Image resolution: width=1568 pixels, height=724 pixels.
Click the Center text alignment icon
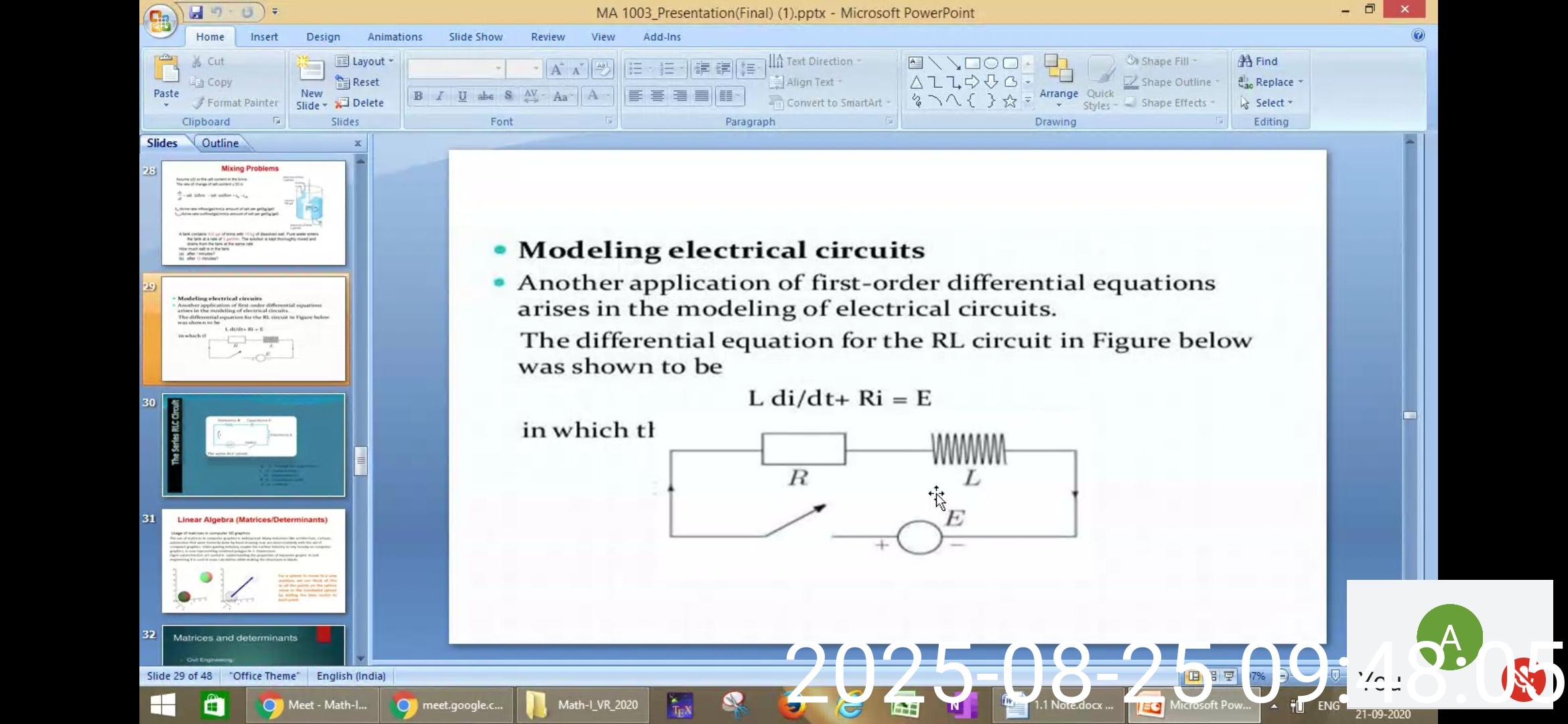[657, 96]
